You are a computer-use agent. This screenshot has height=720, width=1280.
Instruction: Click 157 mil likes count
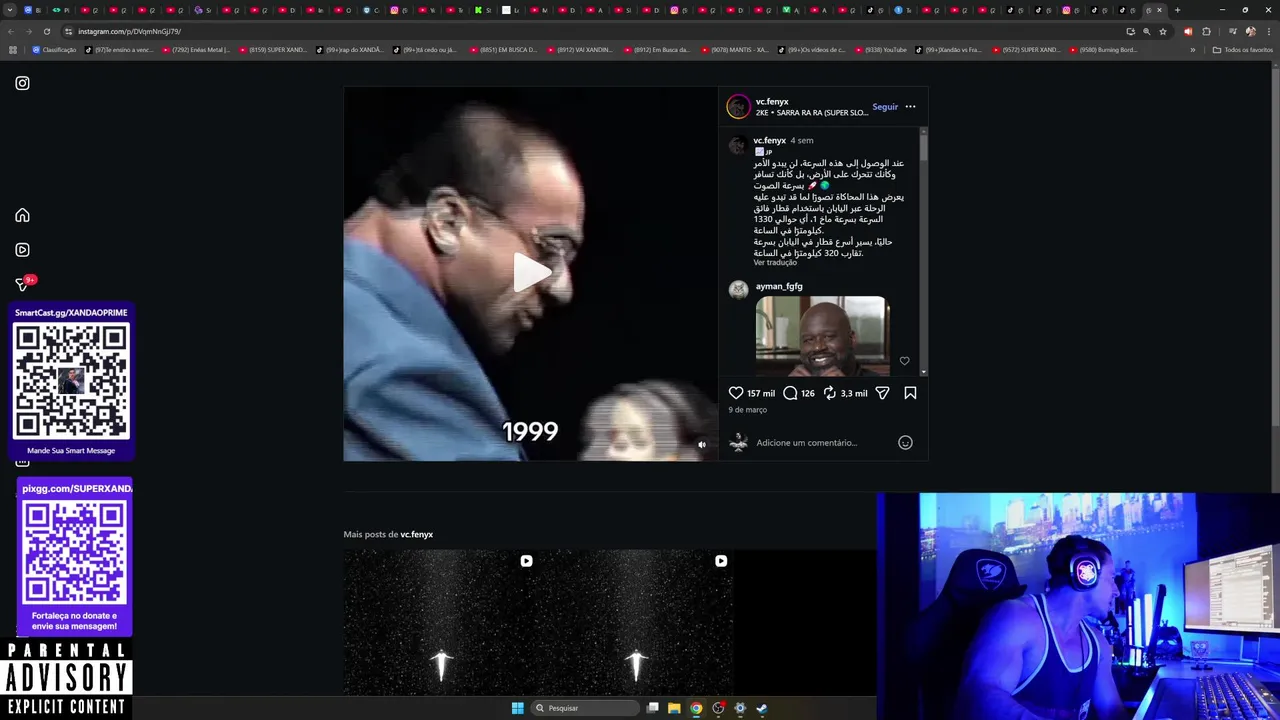(x=761, y=393)
